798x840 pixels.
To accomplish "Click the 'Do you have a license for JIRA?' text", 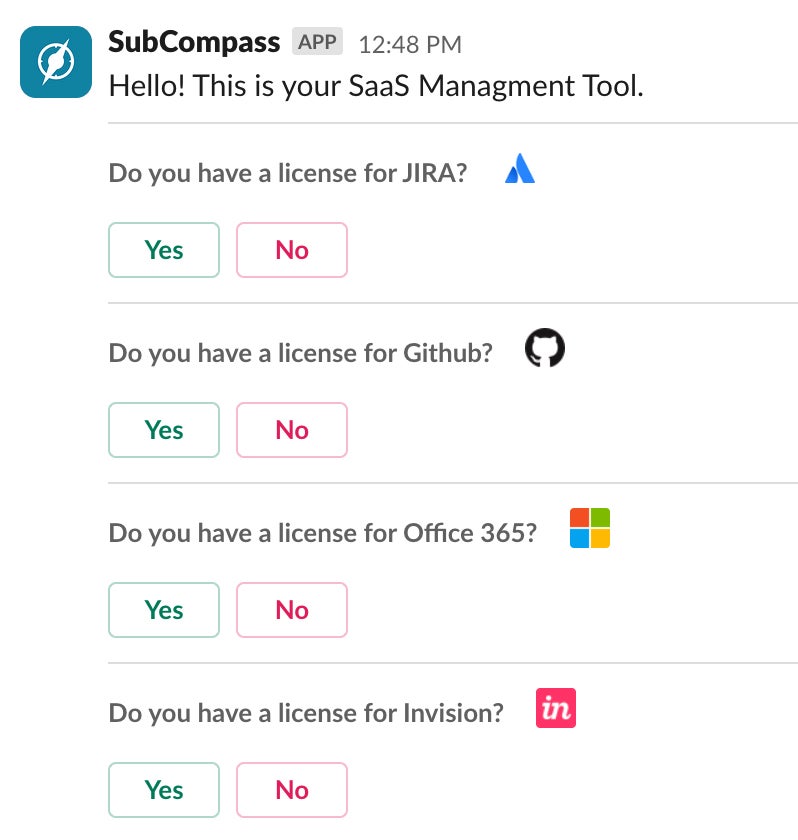I will pyautogui.click(x=288, y=173).
